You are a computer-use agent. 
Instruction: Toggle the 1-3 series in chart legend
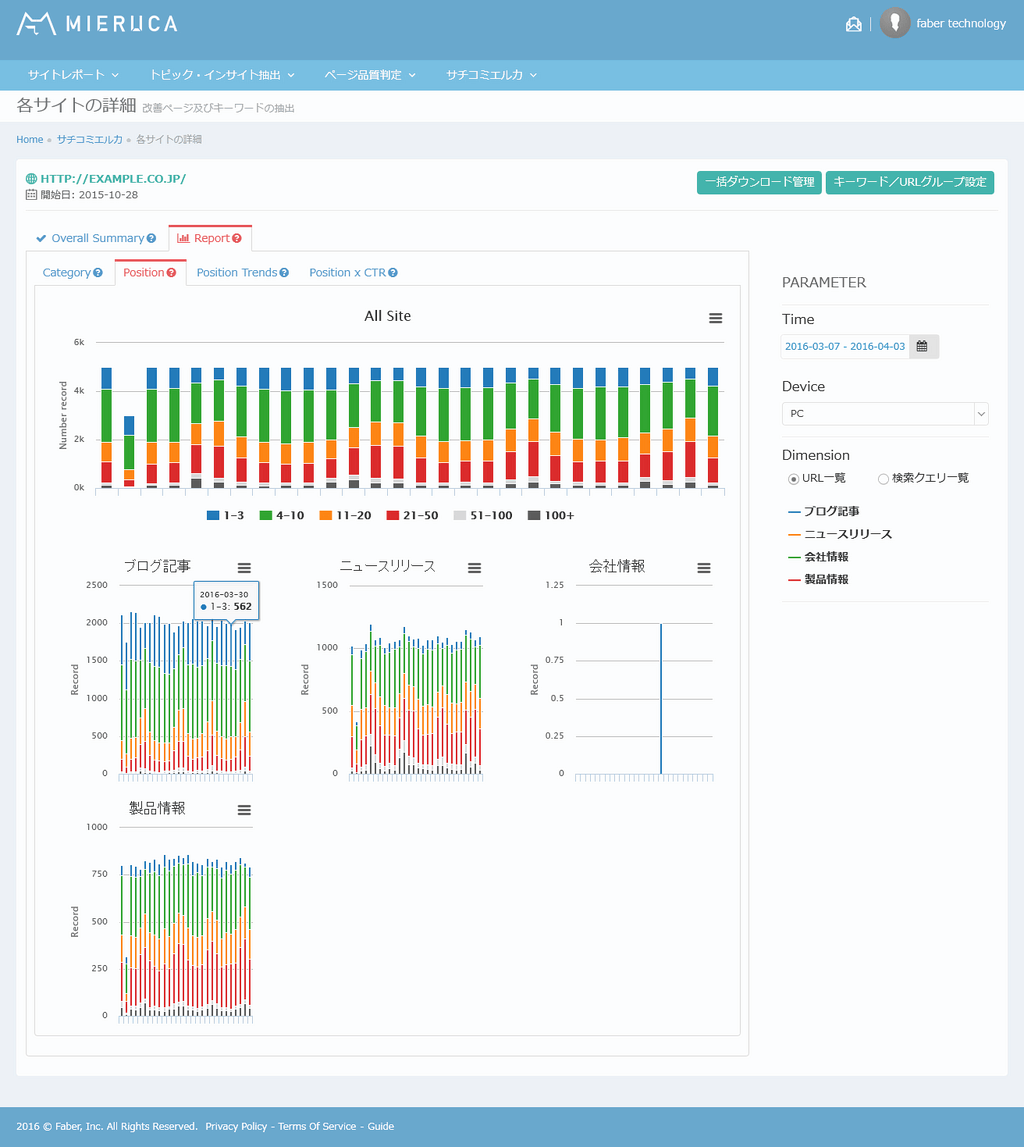point(227,516)
